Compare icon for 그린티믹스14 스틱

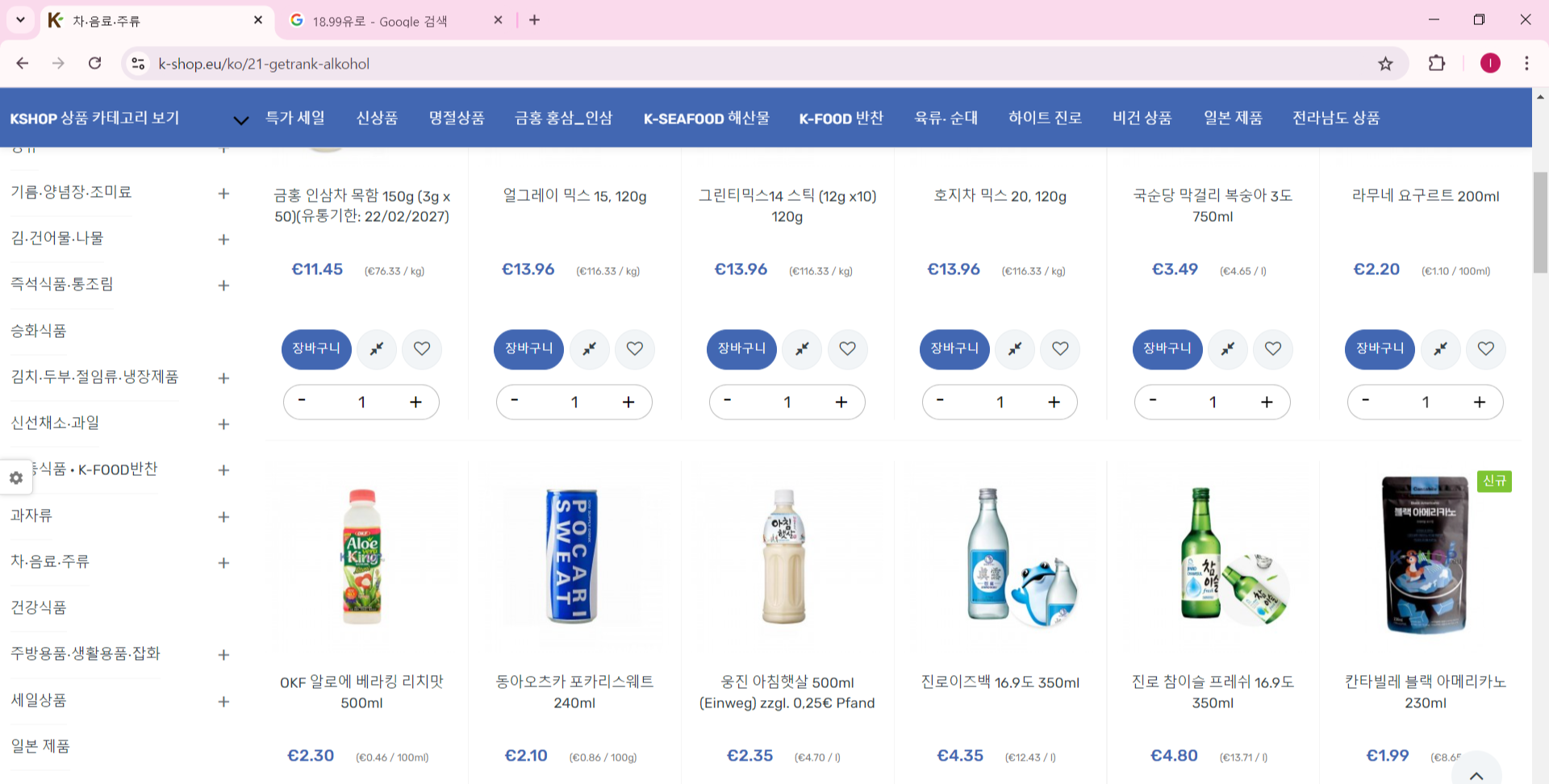[x=802, y=349]
